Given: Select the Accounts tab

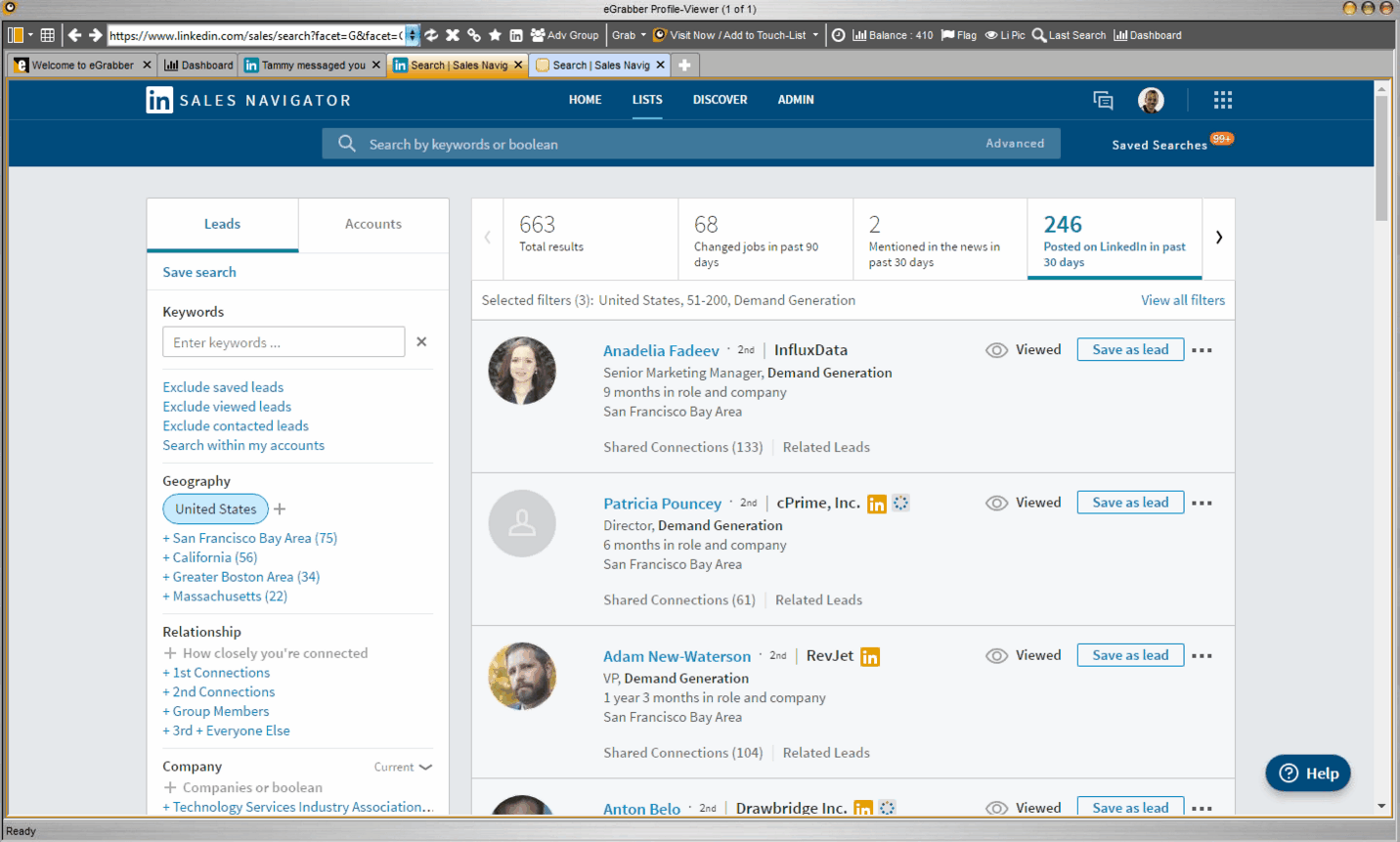Looking at the screenshot, I should pos(372,224).
